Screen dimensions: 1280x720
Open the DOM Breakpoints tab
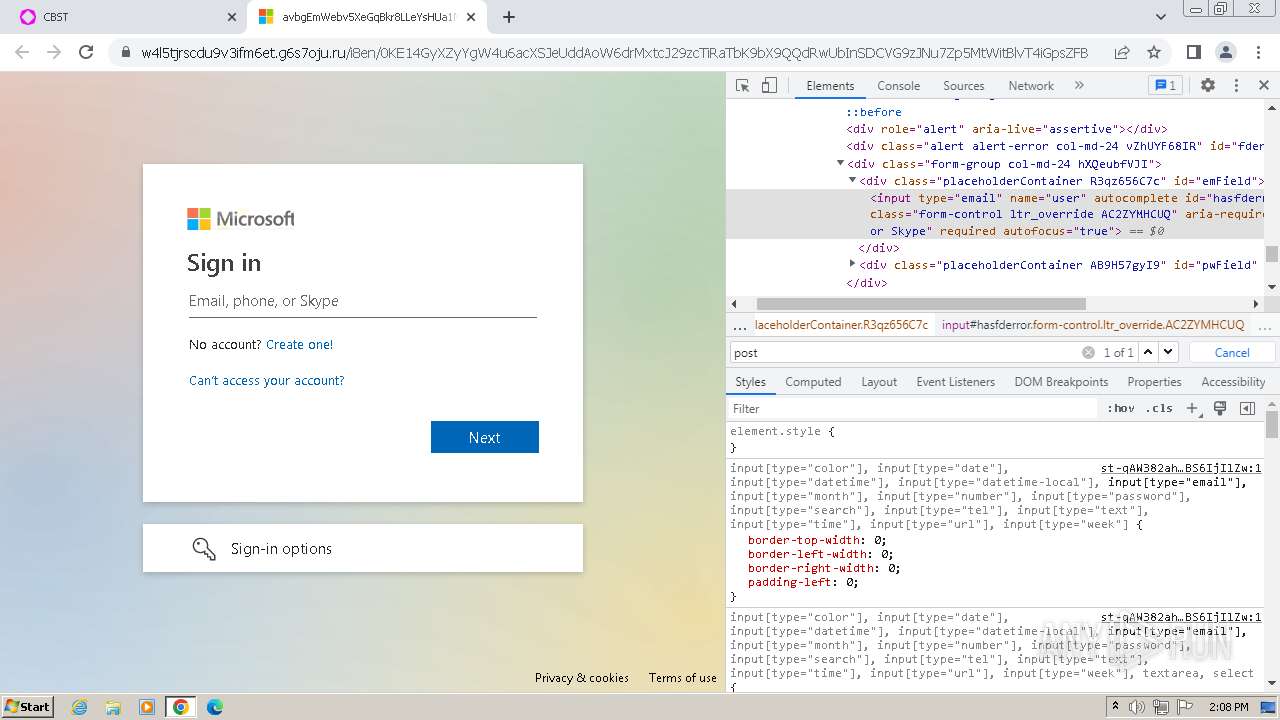(x=1061, y=382)
